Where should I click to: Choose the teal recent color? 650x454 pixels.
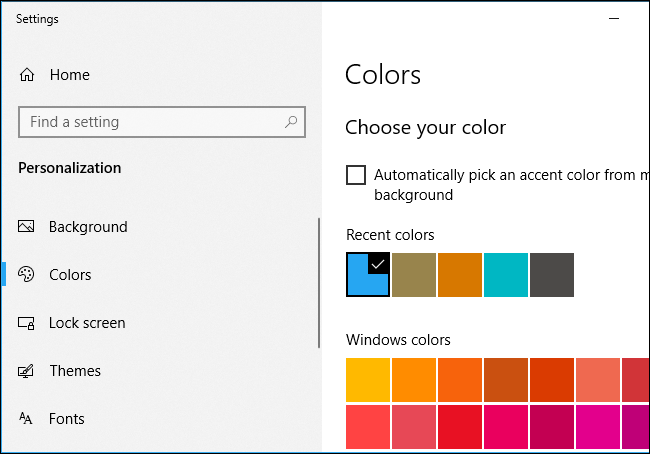pyautogui.click(x=506, y=274)
